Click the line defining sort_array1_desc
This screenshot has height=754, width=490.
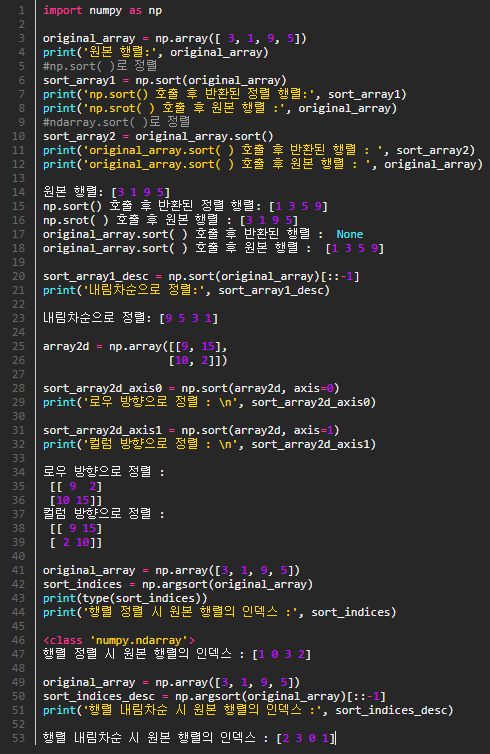pos(201,276)
